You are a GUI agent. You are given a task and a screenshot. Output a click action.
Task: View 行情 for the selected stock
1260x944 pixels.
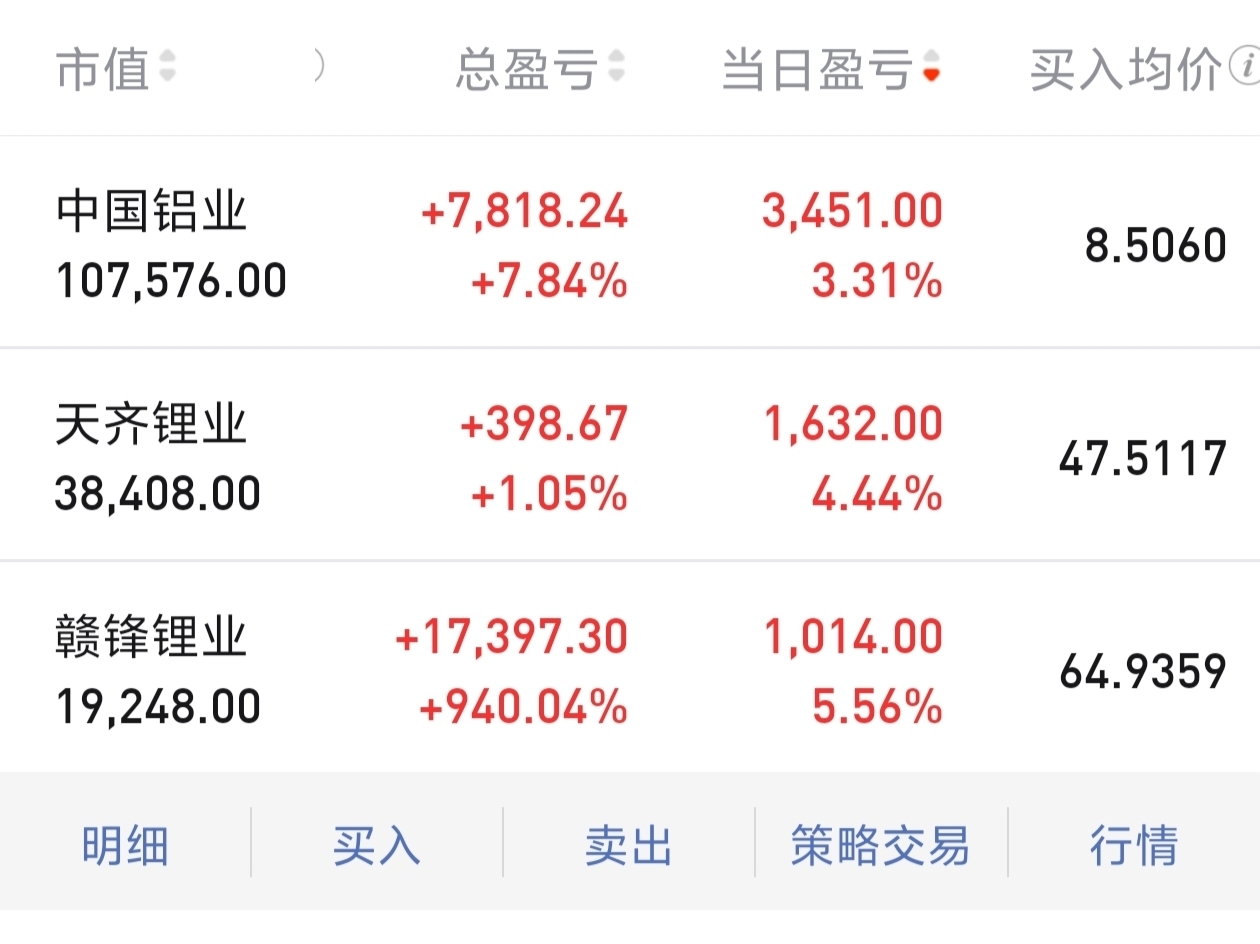pos(1134,845)
